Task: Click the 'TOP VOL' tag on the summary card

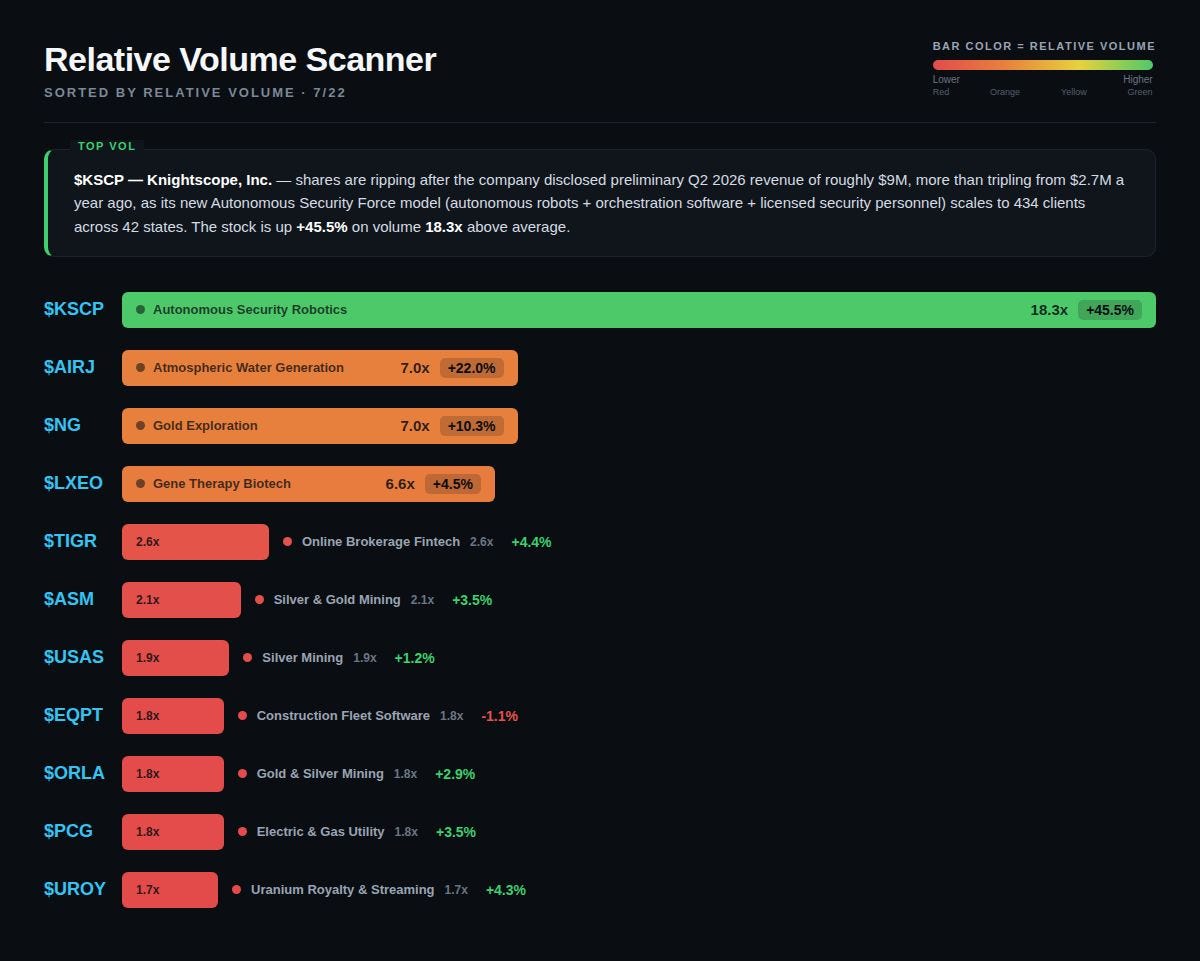Action: click(106, 146)
